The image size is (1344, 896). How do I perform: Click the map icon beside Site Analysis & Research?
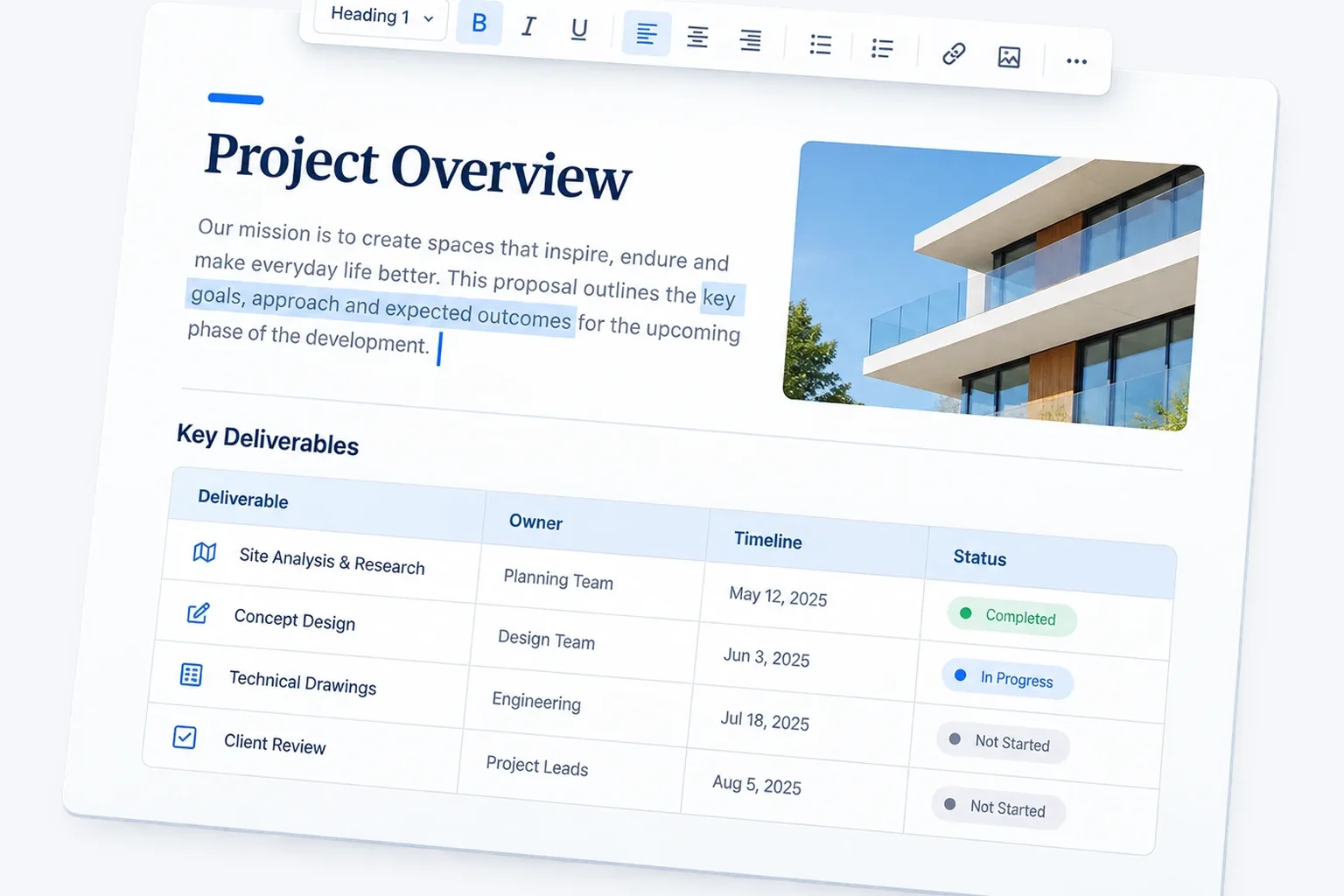coord(205,552)
